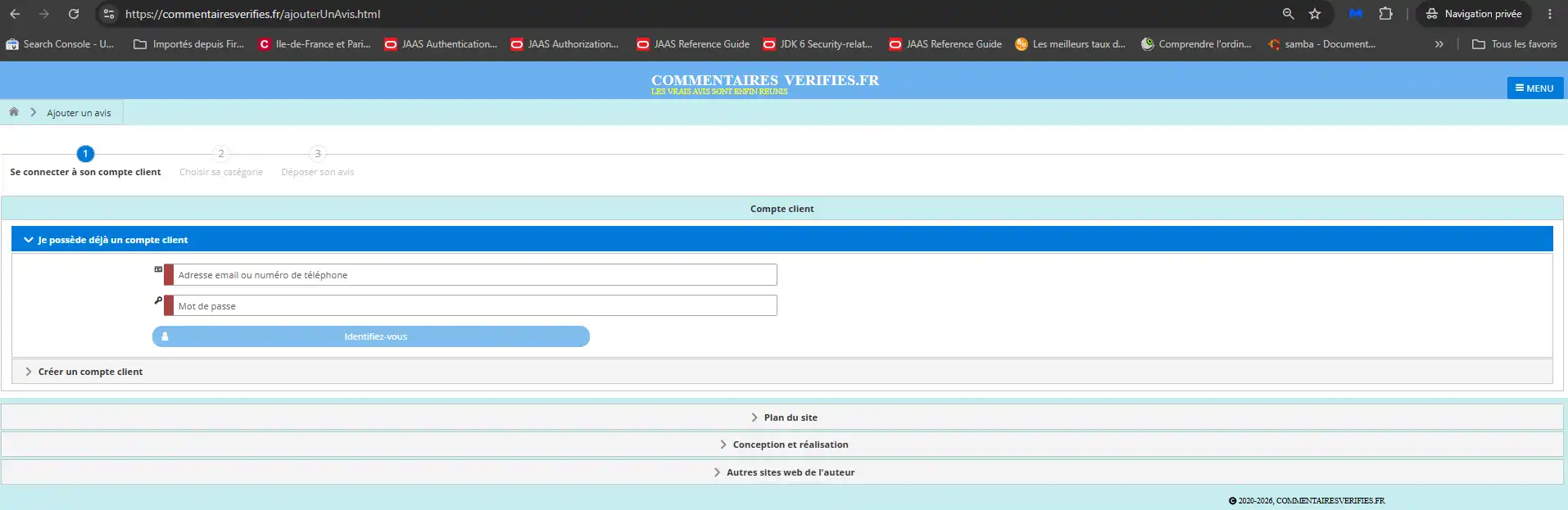This screenshot has width=1568, height=510.
Task: Open the Importés depuis Fir... bookmarks folder
Action: pos(189,44)
